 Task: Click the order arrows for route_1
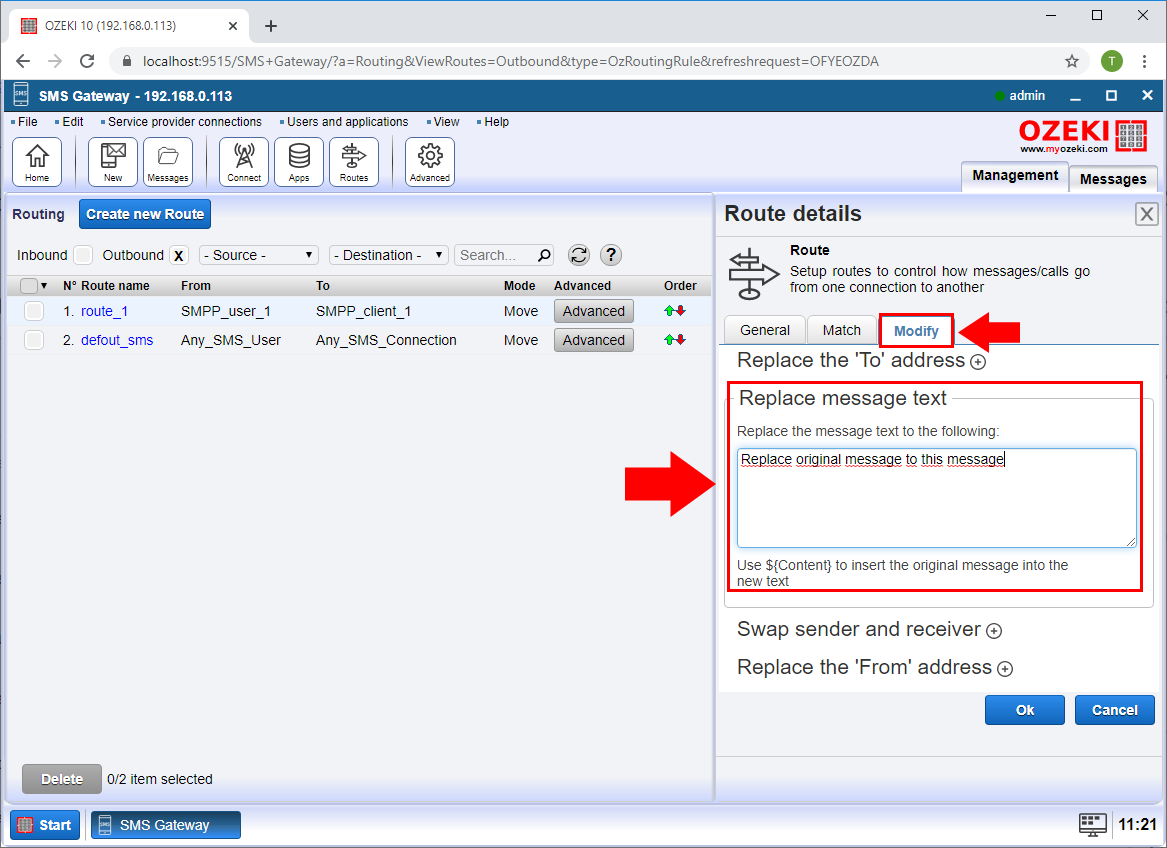pos(675,311)
